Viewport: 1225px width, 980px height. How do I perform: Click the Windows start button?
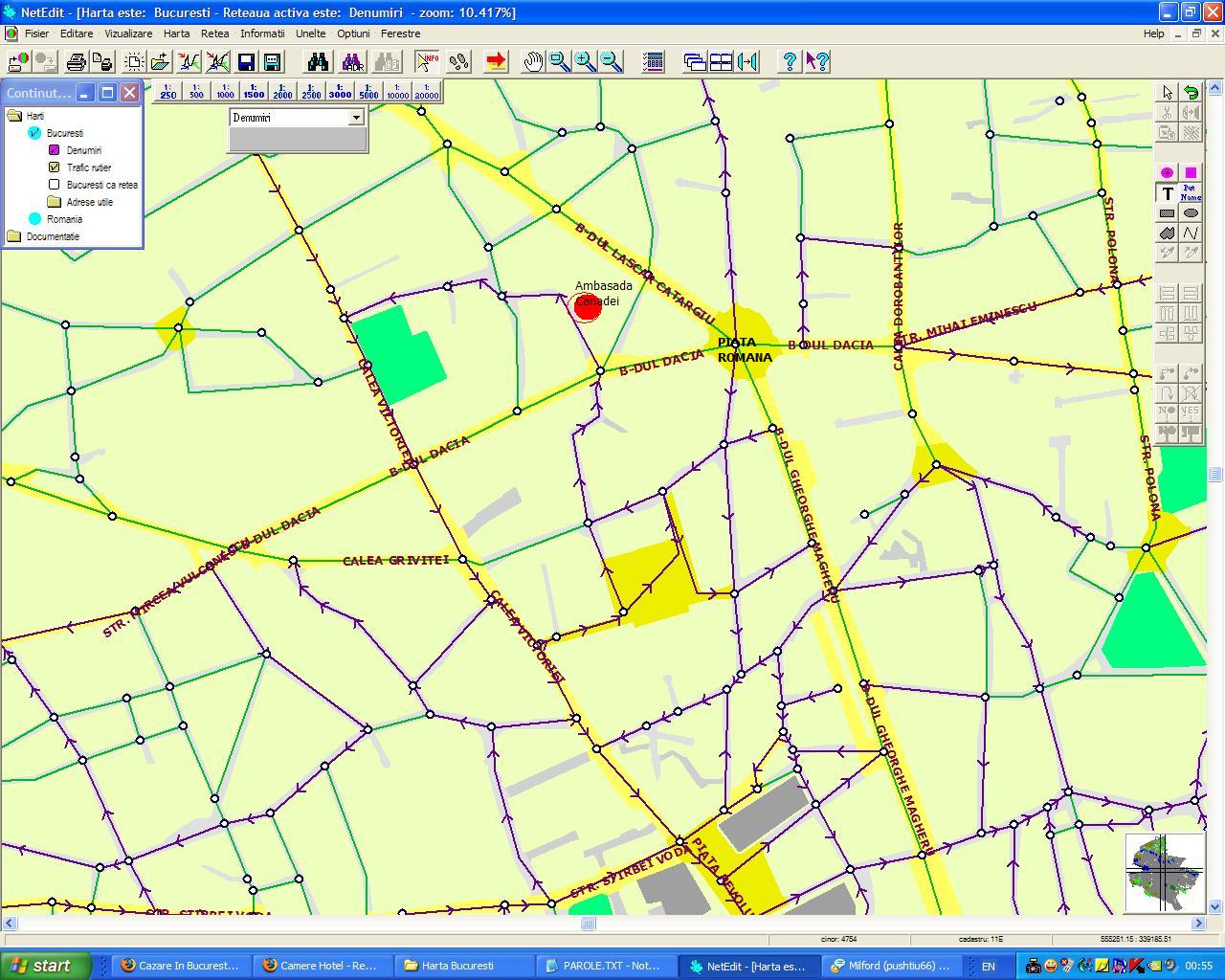pyautogui.click(x=46, y=966)
